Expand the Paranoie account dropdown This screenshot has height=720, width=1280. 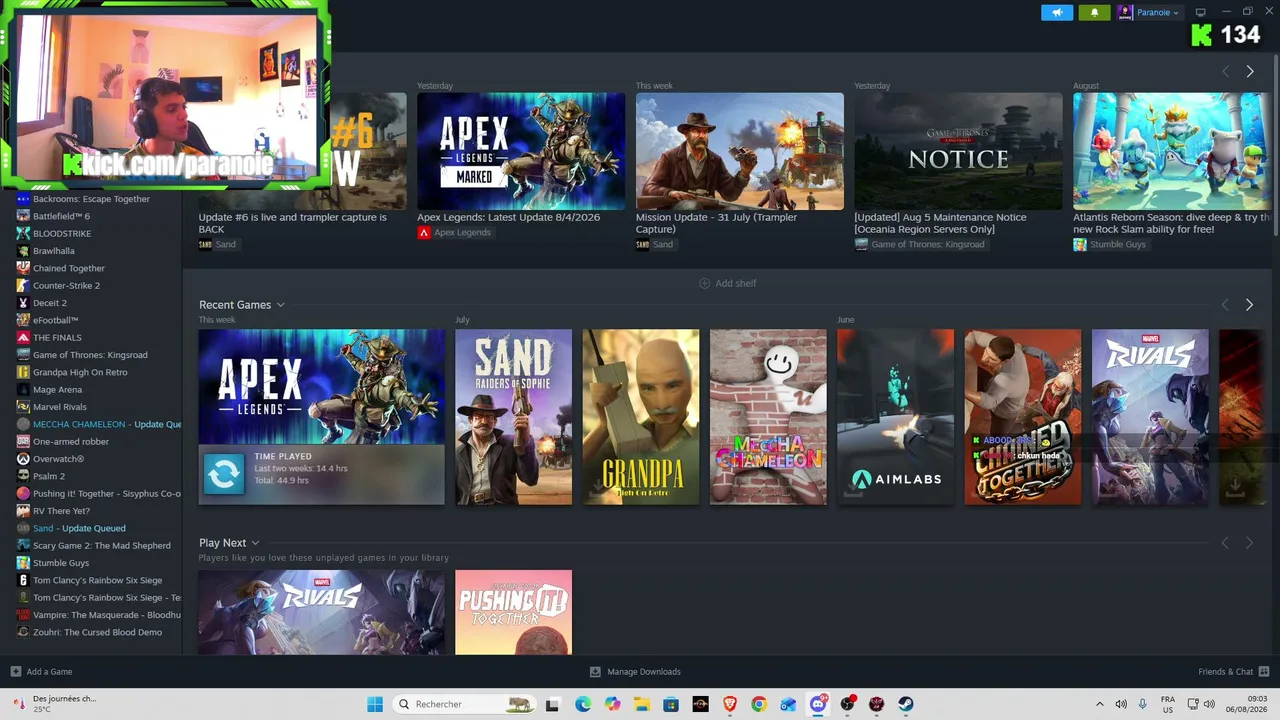tap(1175, 13)
